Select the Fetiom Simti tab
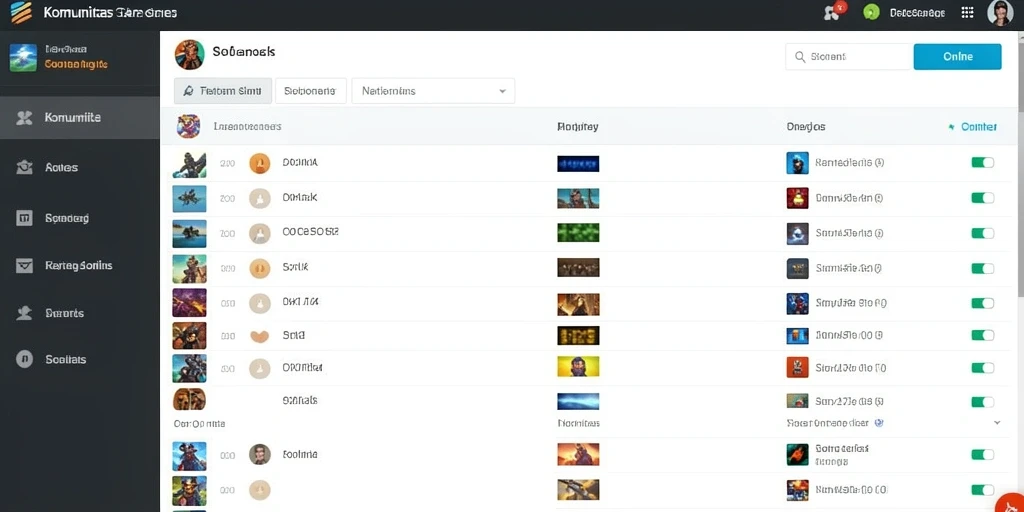 [x=223, y=91]
